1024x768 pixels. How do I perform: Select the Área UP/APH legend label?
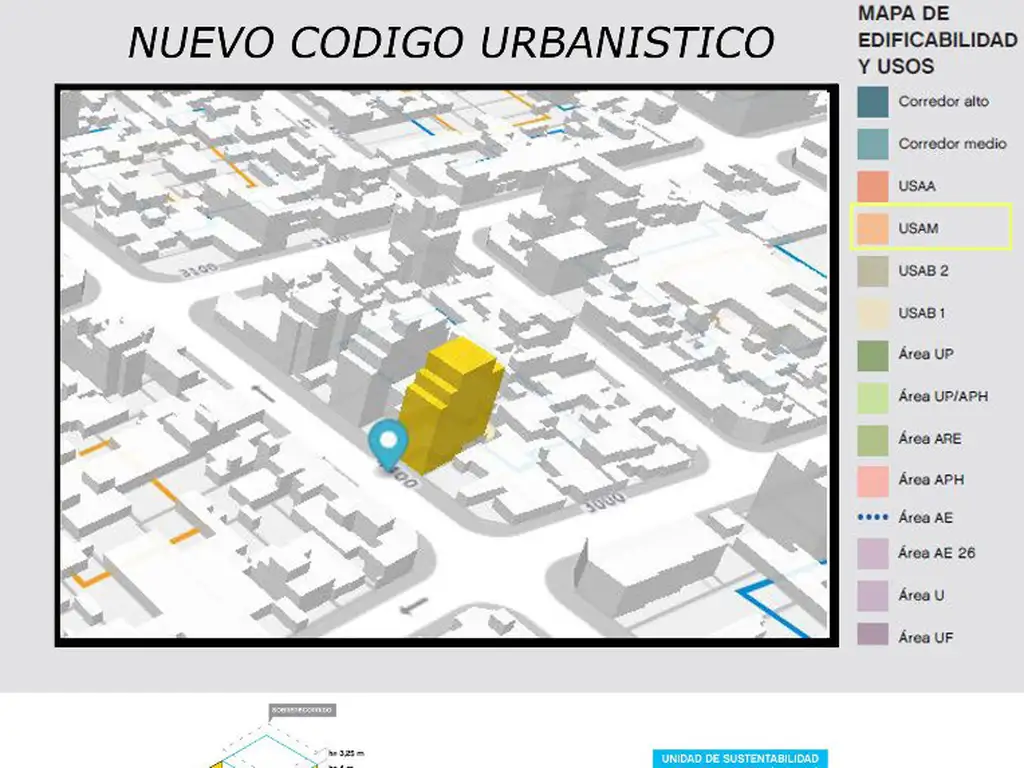point(942,397)
